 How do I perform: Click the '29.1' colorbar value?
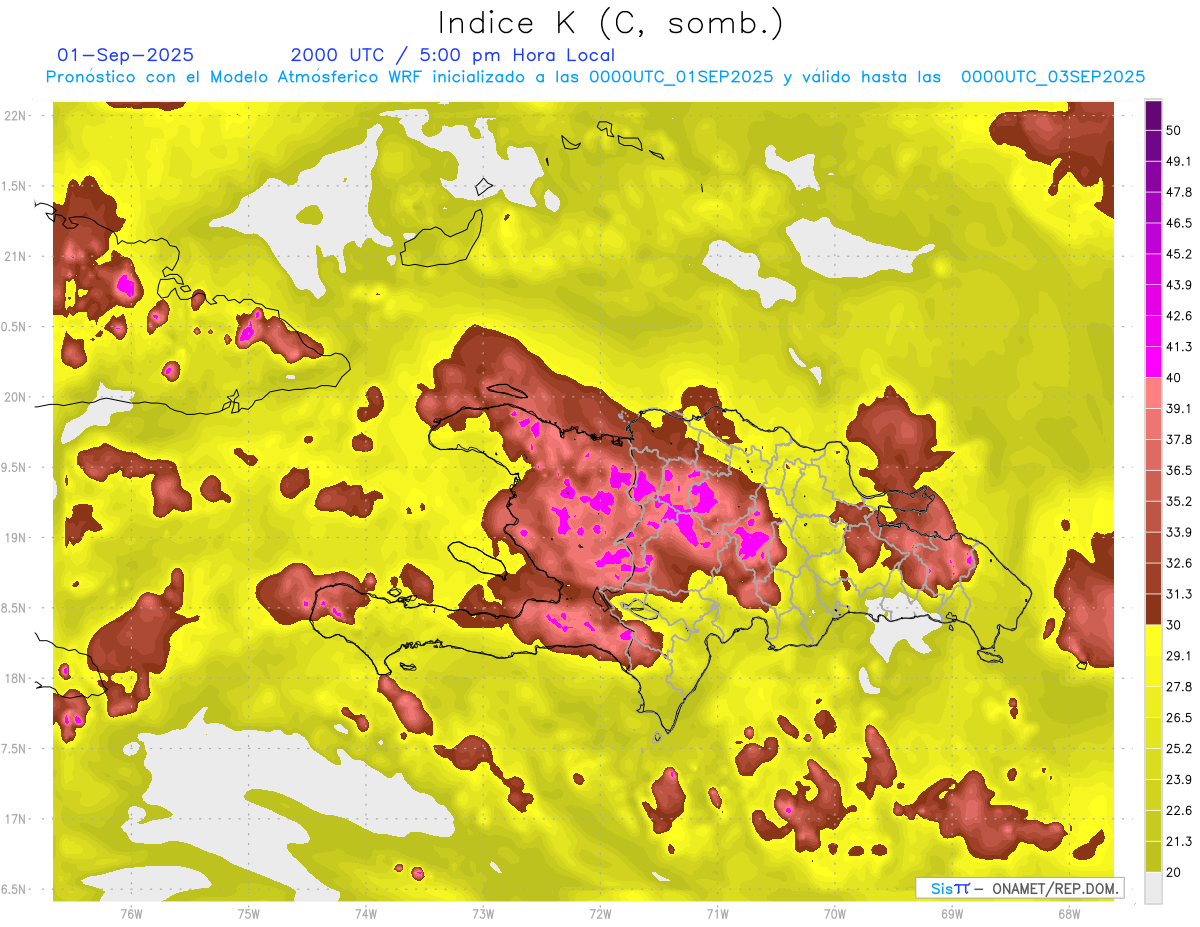[1179, 656]
